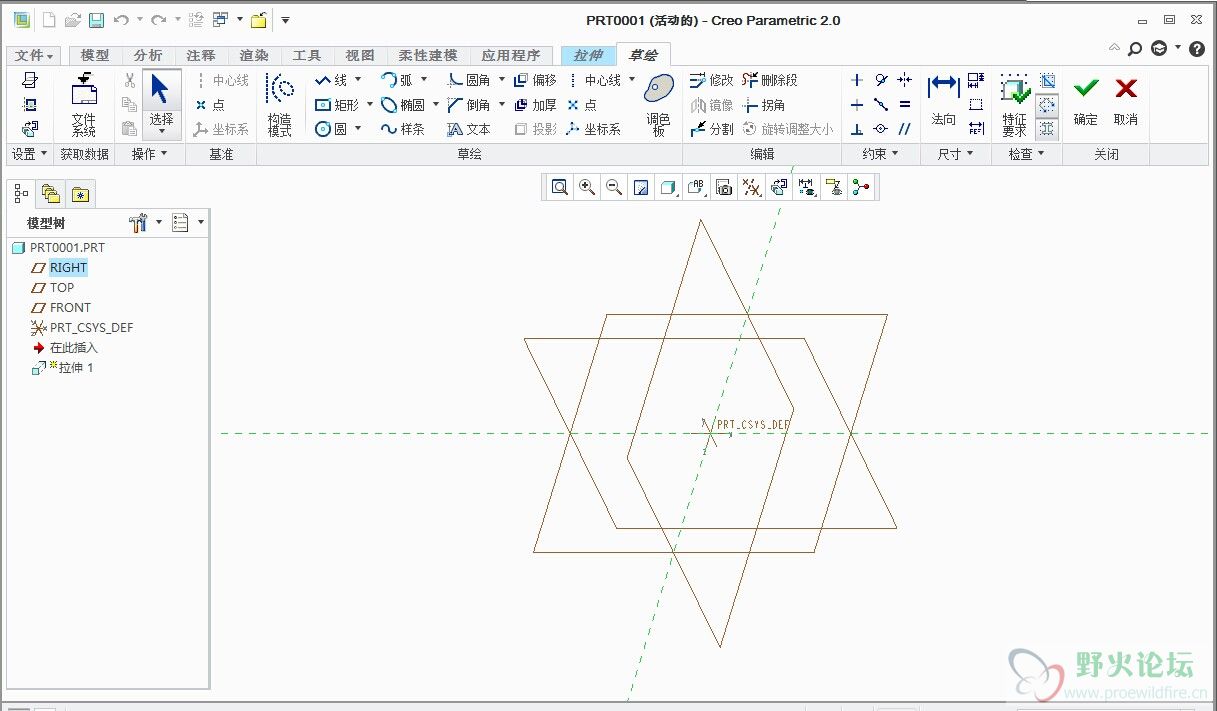The image size is (1217, 711).
Task: Toggle the repaint icon in graphics toolbar
Action: click(641, 187)
